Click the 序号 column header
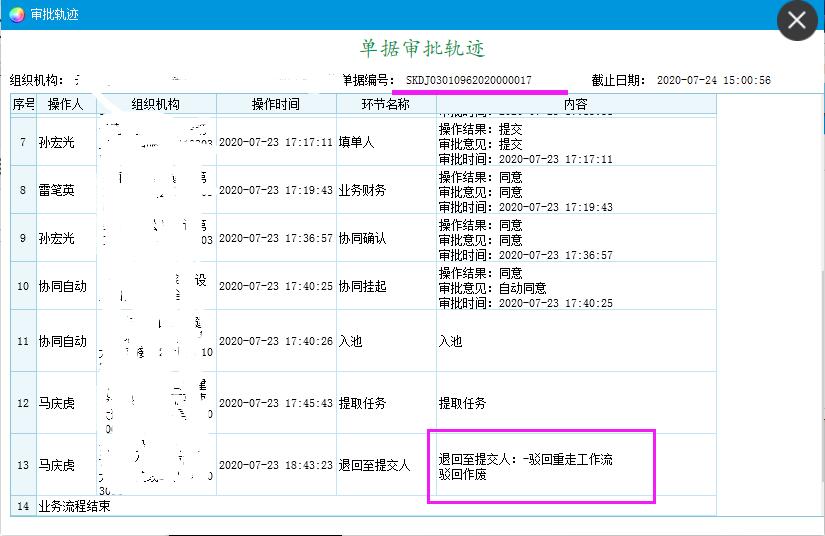The width and height of the screenshot is (825, 536). click(23, 104)
